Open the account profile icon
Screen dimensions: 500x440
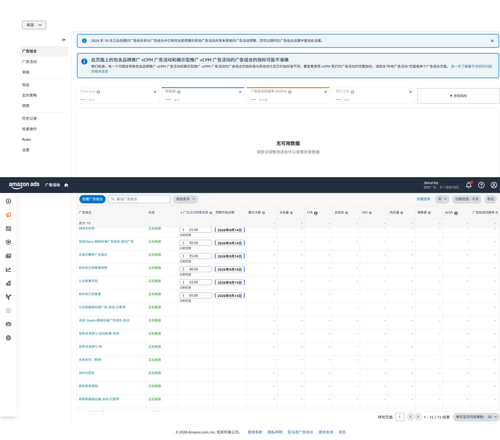click(494, 185)
